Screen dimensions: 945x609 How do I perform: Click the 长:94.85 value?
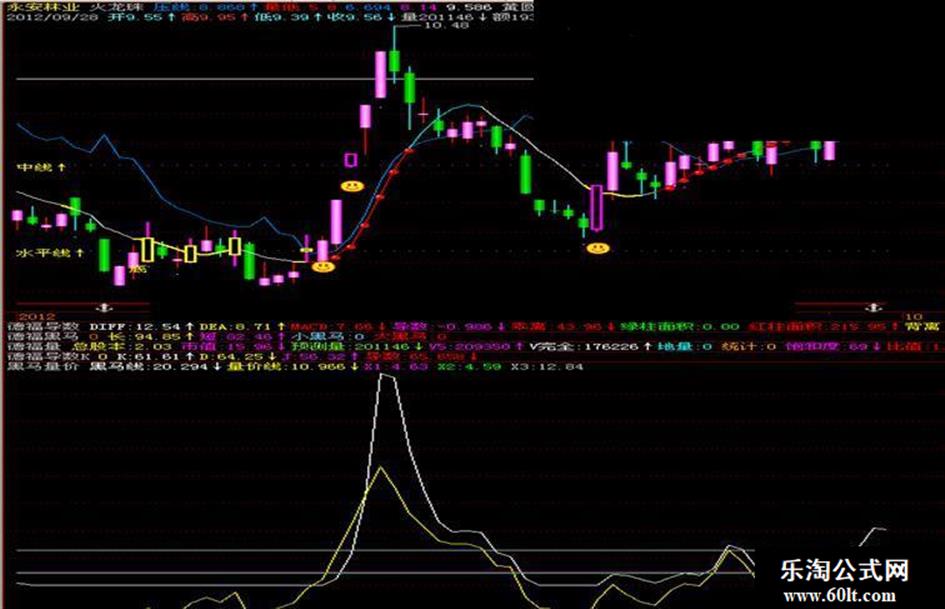point(144,336)
